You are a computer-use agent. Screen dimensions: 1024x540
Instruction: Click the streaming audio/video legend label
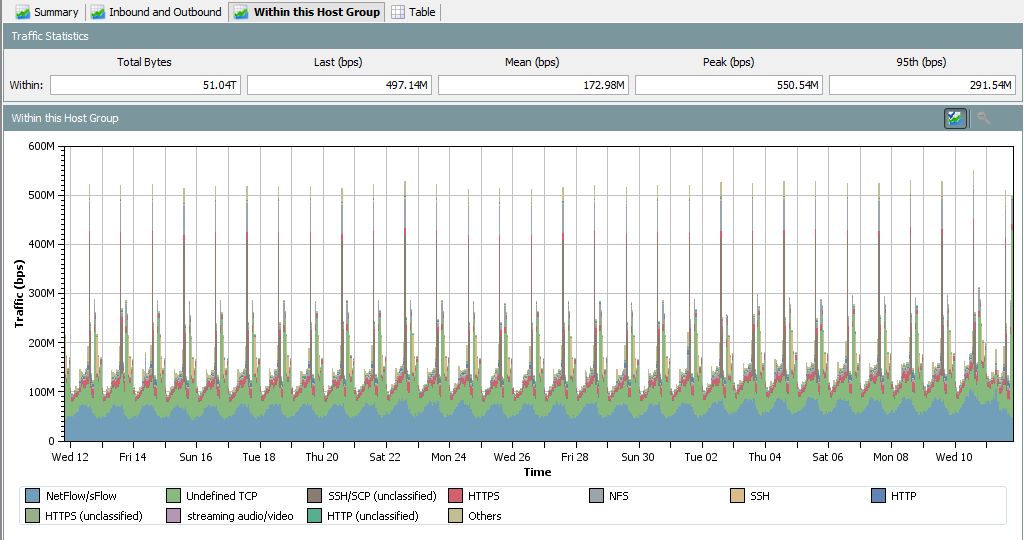(x=240, y=516)
